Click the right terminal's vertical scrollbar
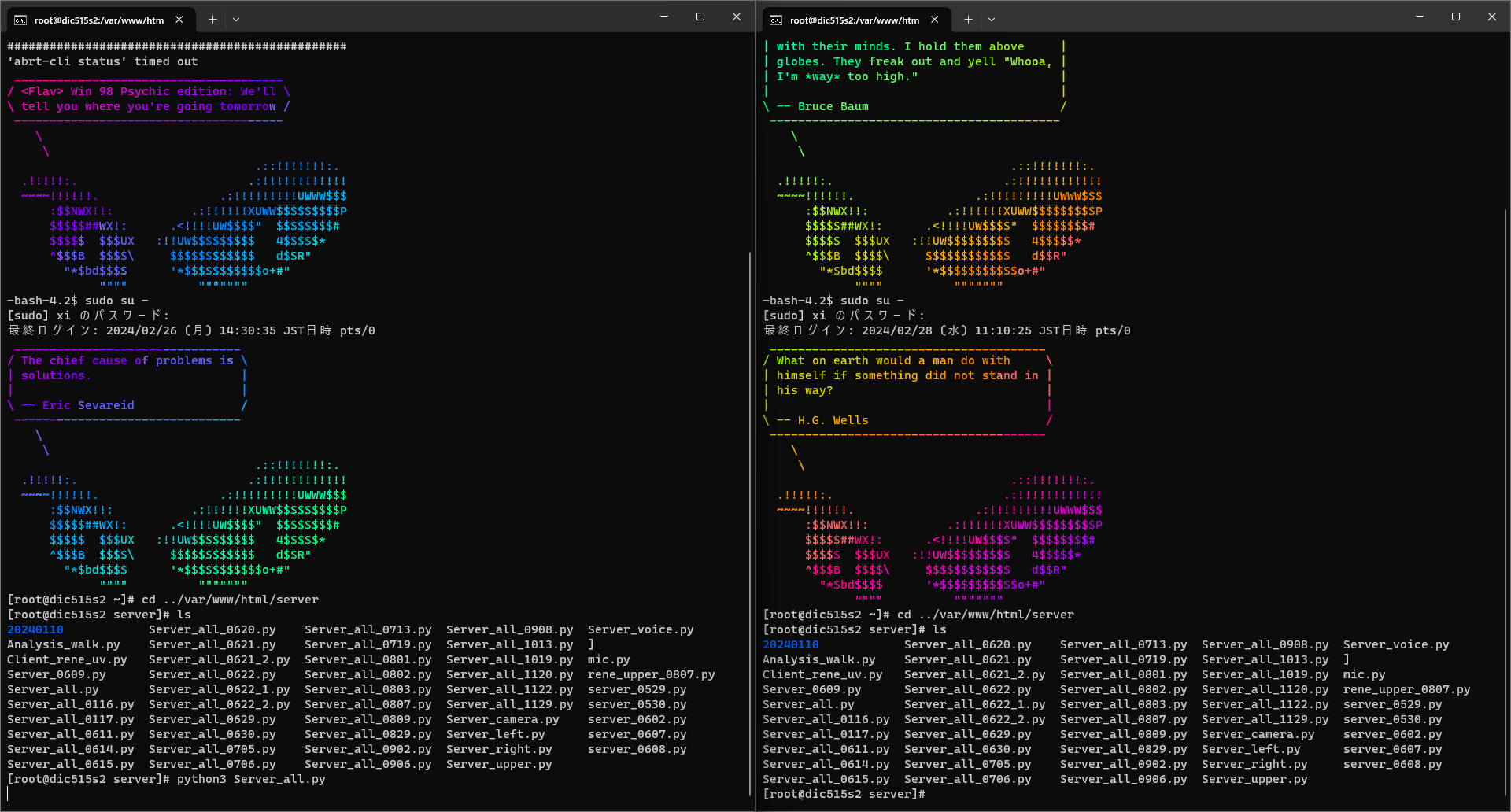Screen dimensions: 1511x812 tap(1505, 504)
